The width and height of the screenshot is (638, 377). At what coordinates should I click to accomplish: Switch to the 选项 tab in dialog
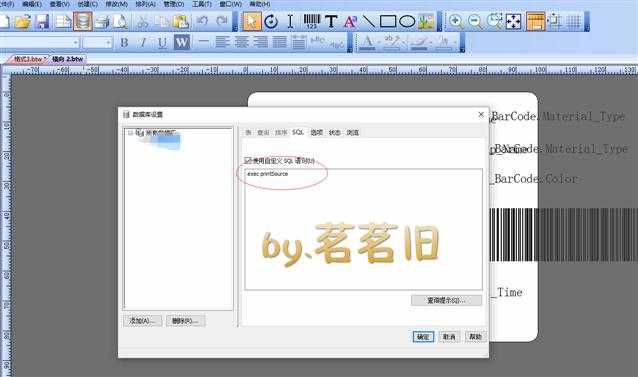(x=317, y=133)
